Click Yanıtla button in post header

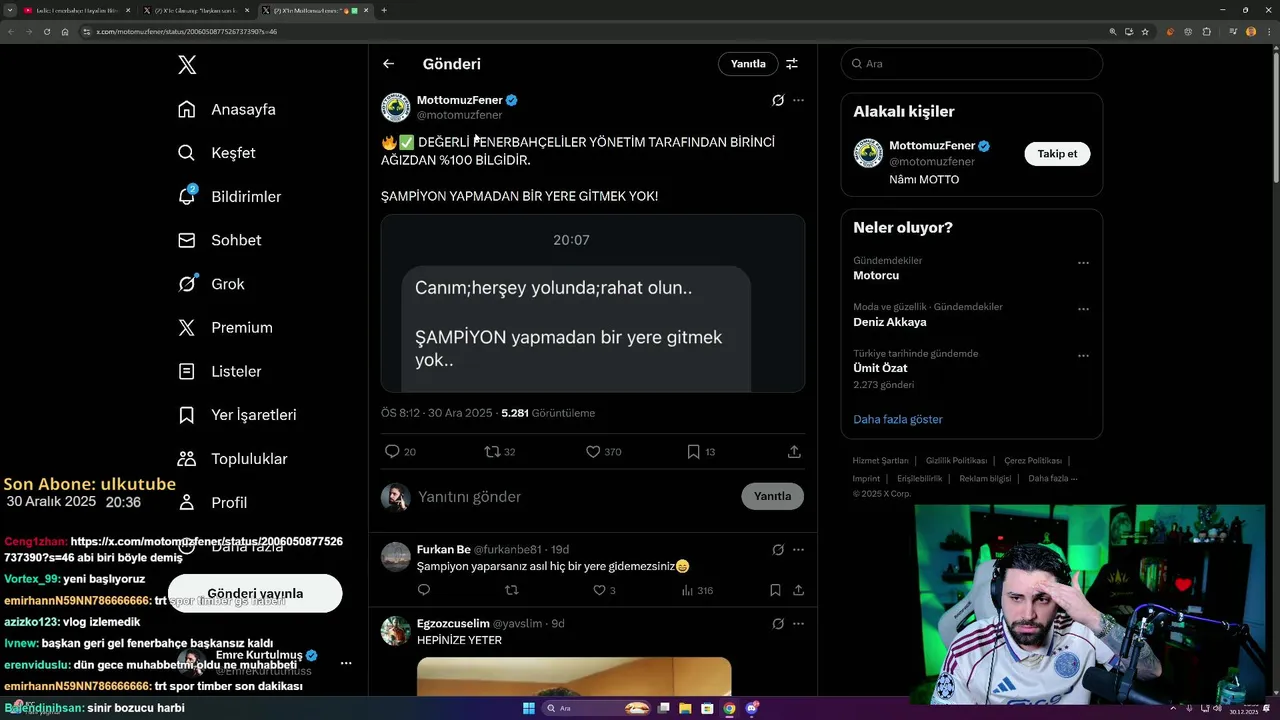748,64
